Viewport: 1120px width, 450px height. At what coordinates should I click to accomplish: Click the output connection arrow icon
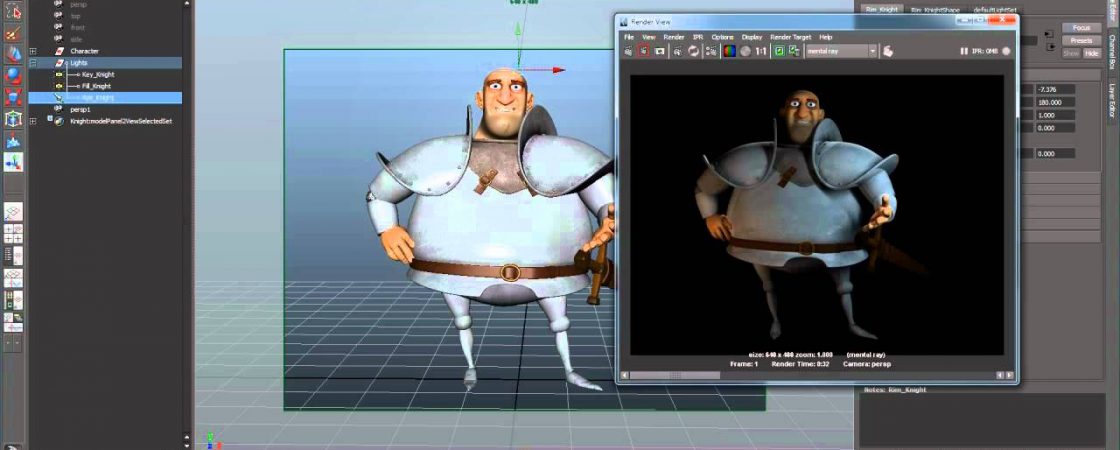[1050, 47]
